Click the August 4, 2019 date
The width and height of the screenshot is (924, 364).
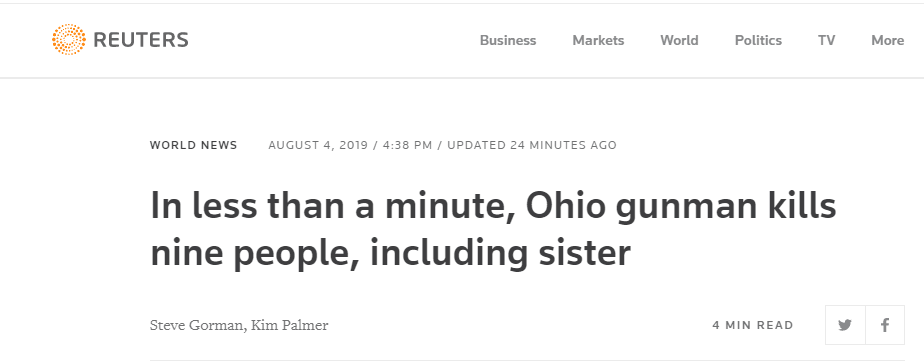[x=318, y=145]
